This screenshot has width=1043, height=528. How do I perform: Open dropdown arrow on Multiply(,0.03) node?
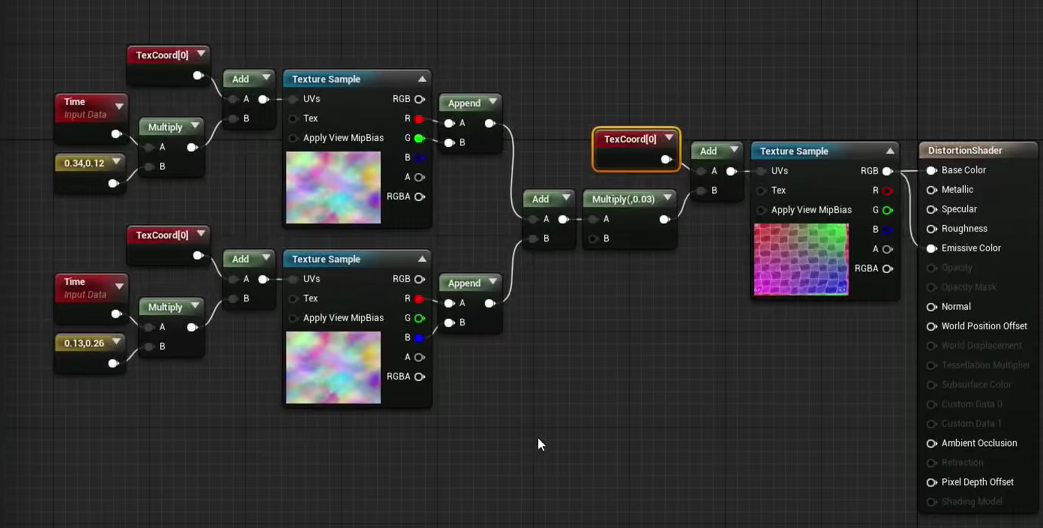click(x=667, y=198)
